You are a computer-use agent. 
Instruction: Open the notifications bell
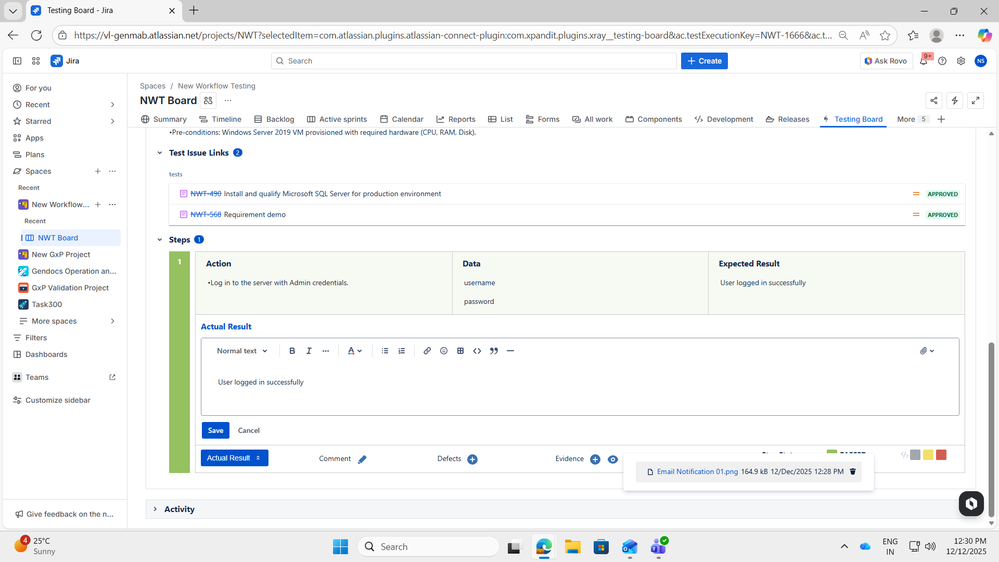(924, 61)
